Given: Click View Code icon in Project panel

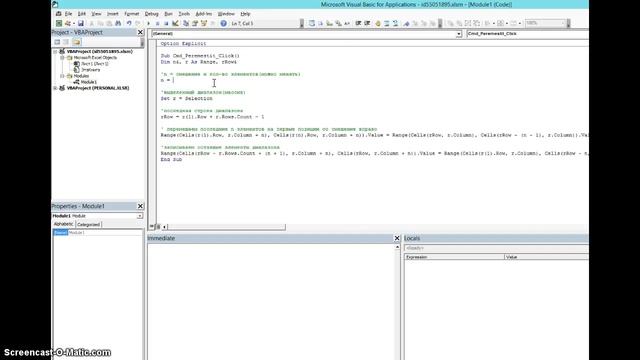Looking at the screenshot, I should [57, 42].
